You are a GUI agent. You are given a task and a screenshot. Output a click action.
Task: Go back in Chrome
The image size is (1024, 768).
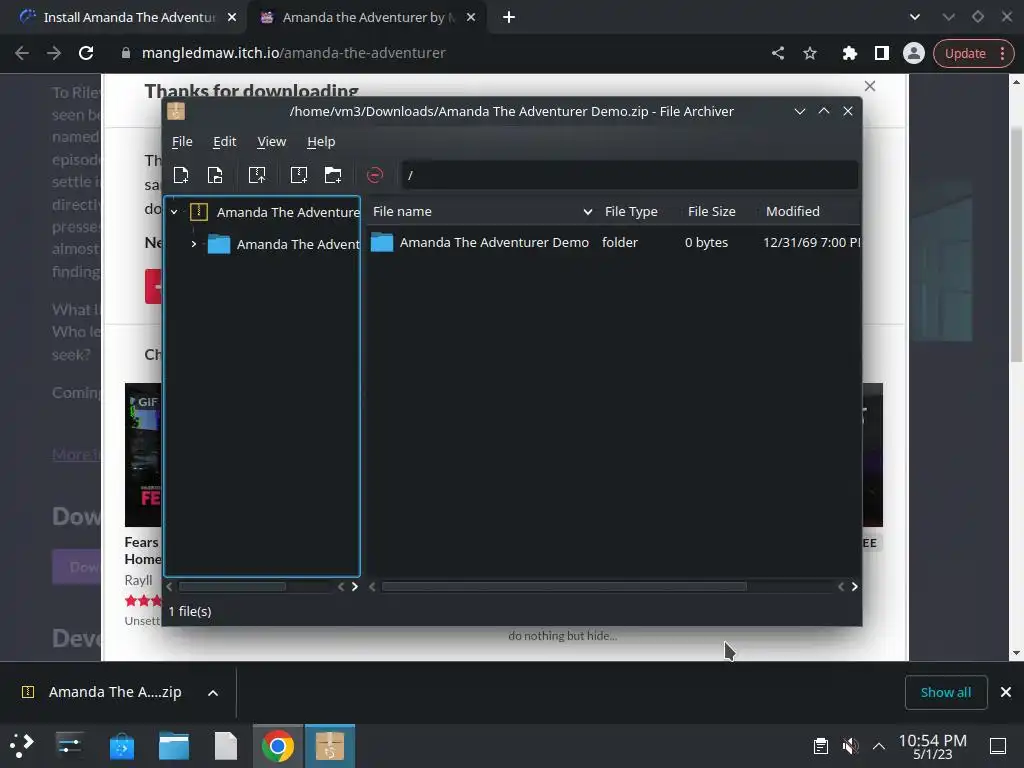[x=22, y=53]
